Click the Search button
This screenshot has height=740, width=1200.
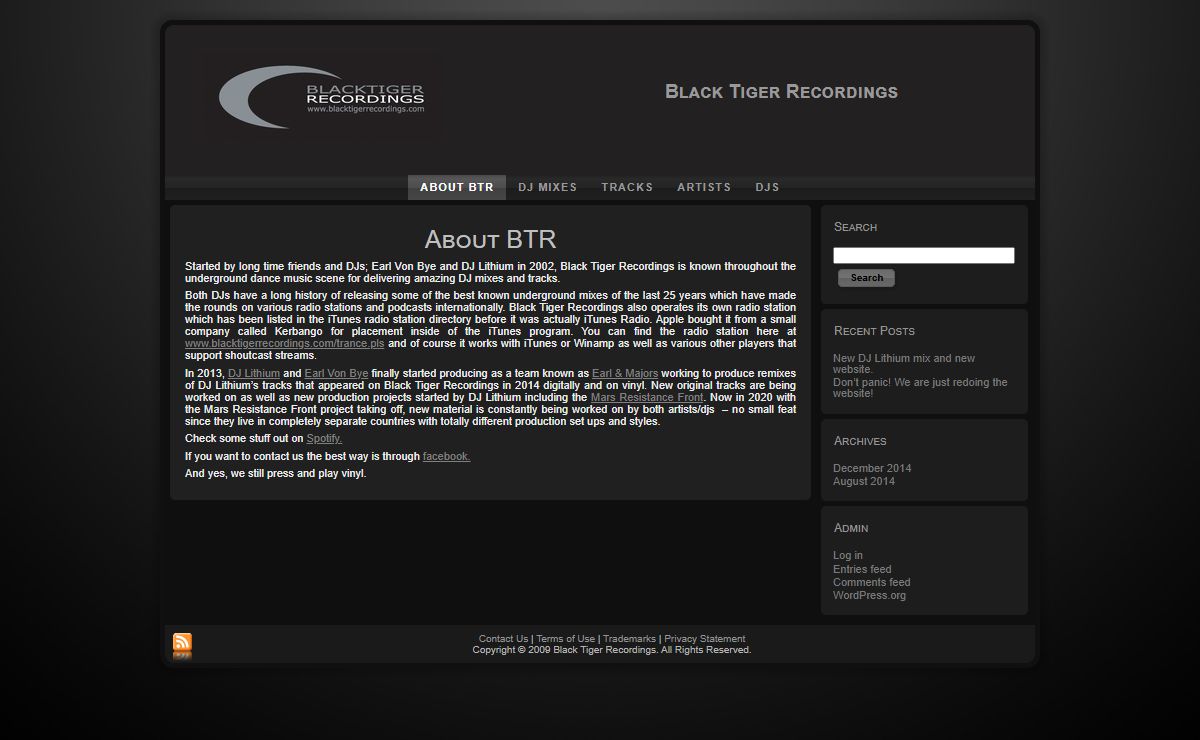(866, 278)
